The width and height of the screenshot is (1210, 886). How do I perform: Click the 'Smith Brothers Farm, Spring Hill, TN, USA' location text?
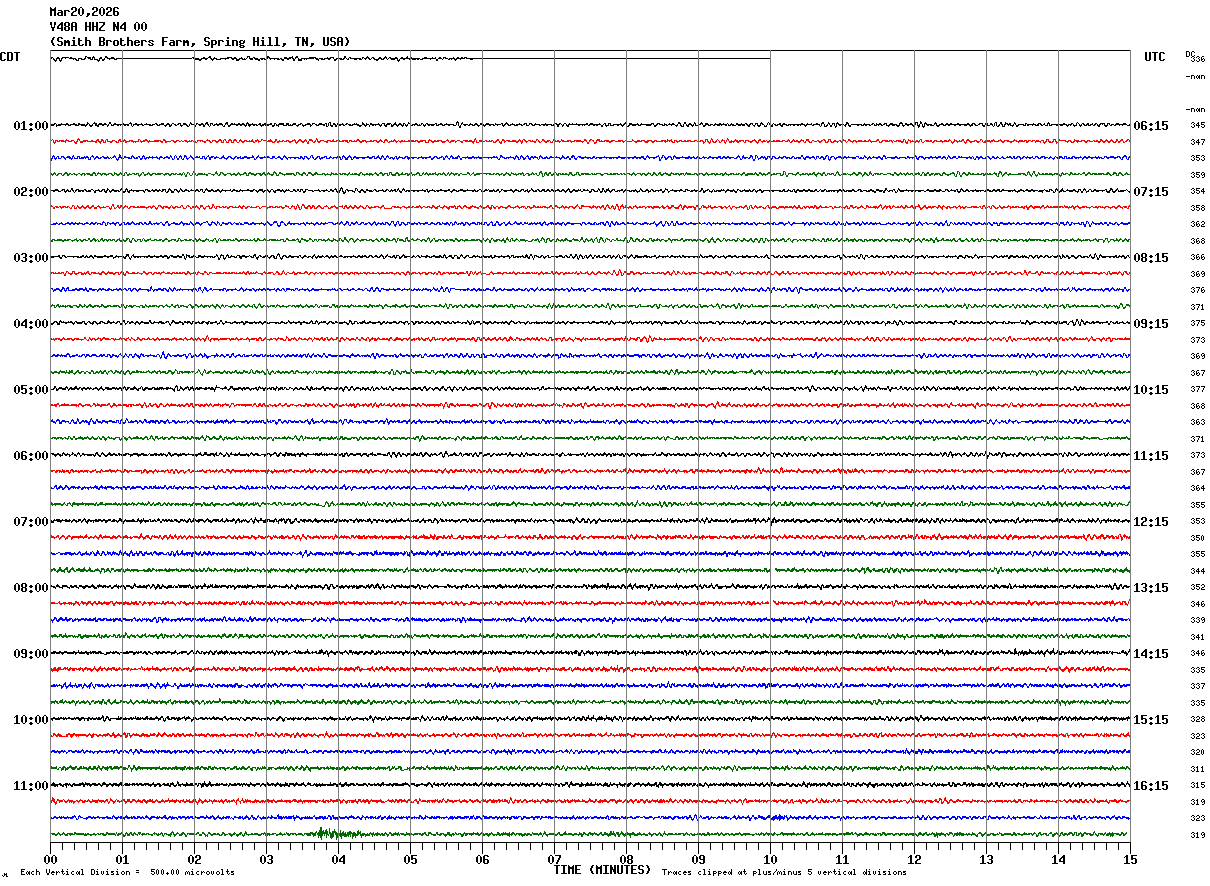[x=200, y=42]
